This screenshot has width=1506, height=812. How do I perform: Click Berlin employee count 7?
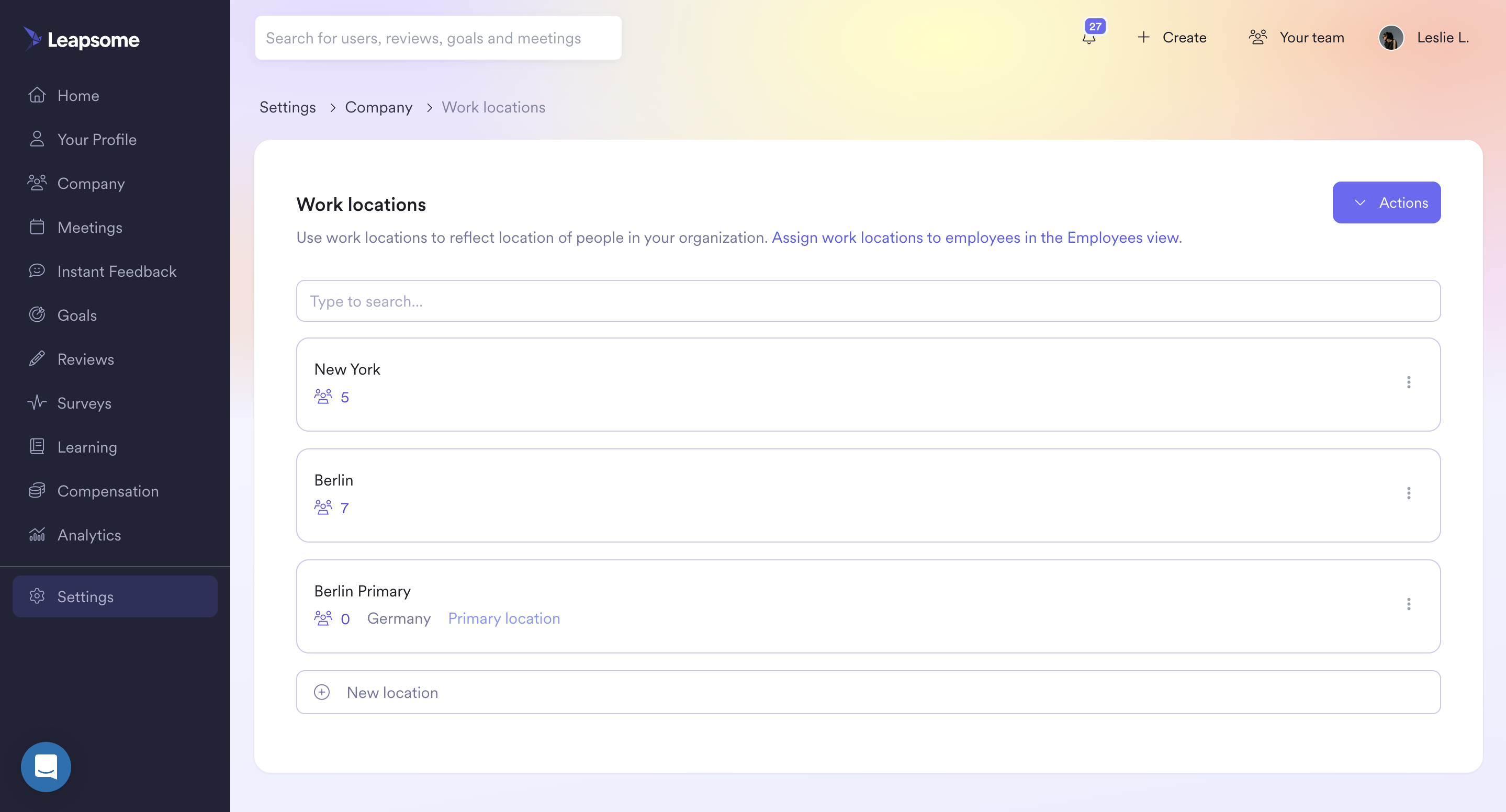(344, 508)
